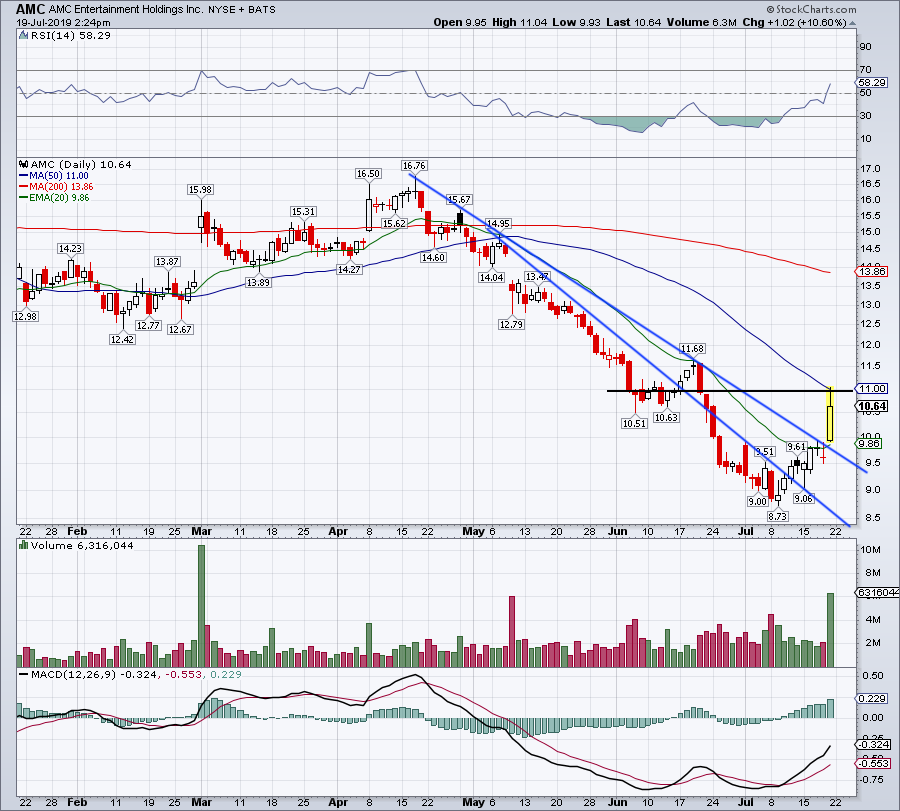
Task: Click the 'Chg +1.02 (+10.60%)' value
Action: pyautogui.click(x=794, y=22)
